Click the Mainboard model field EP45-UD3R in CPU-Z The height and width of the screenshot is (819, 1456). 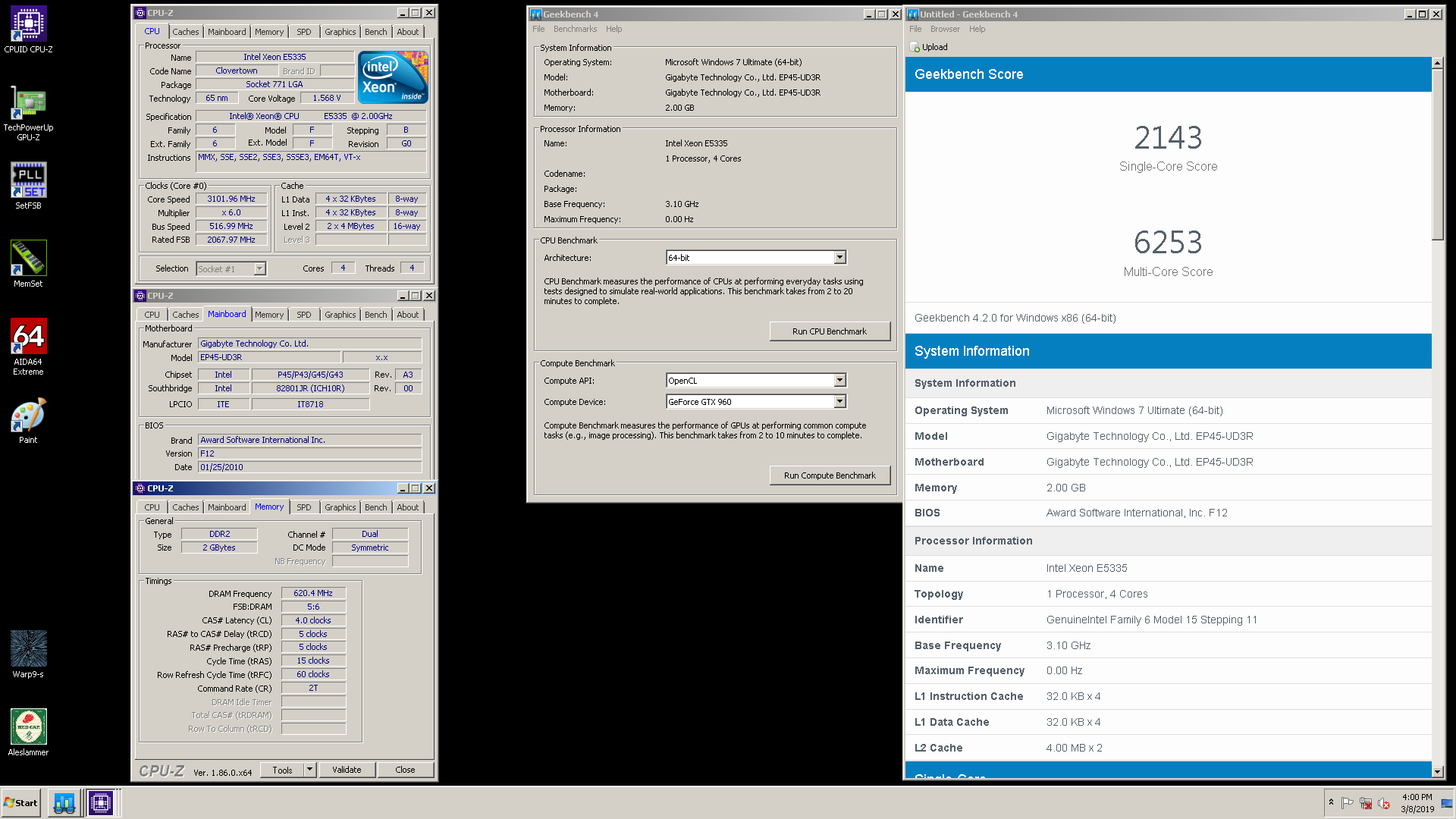point(268,357)
